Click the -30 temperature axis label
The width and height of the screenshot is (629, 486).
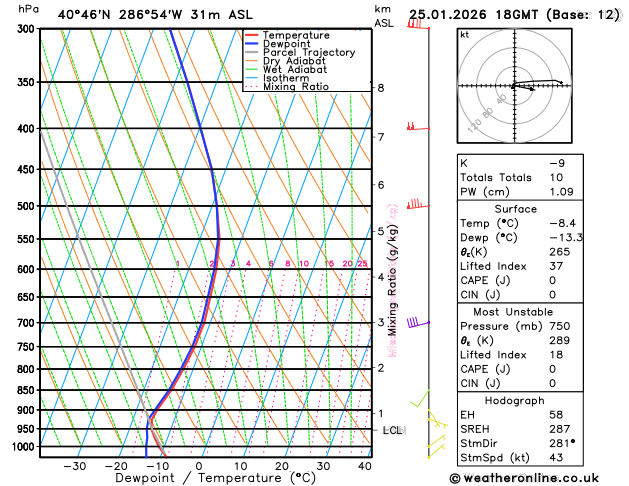75,466
